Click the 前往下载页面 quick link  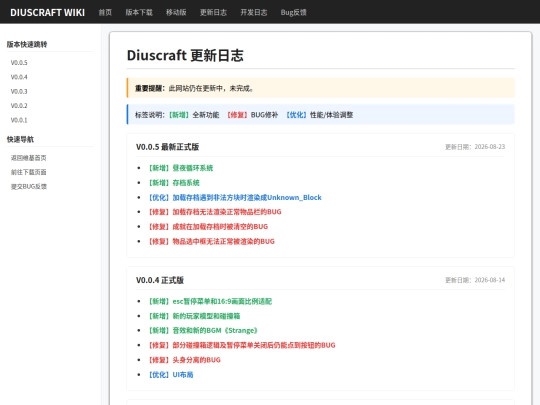(29, 172)
